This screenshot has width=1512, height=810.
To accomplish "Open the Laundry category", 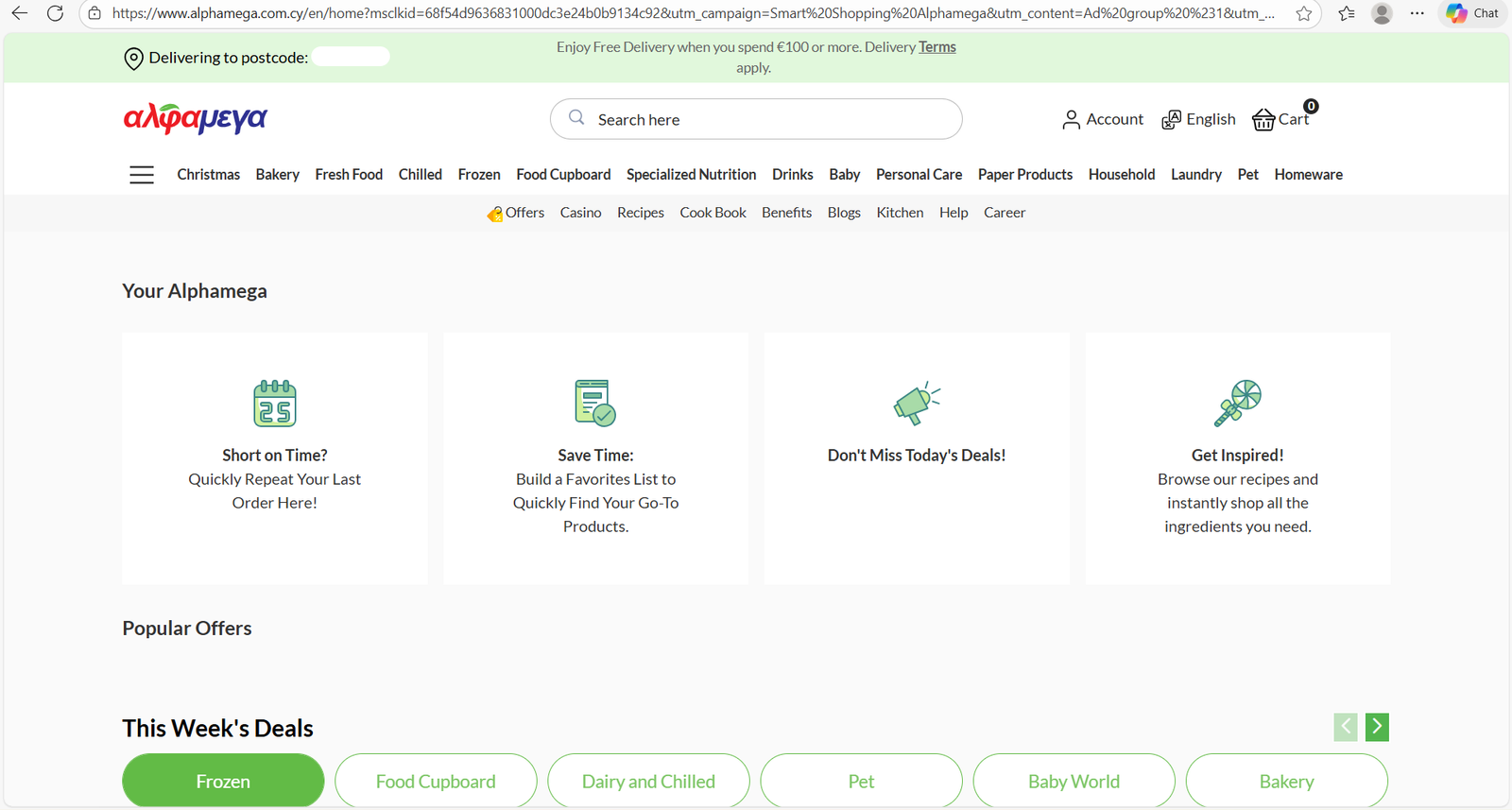I will pyautogui.click(x=1196, y=175).
